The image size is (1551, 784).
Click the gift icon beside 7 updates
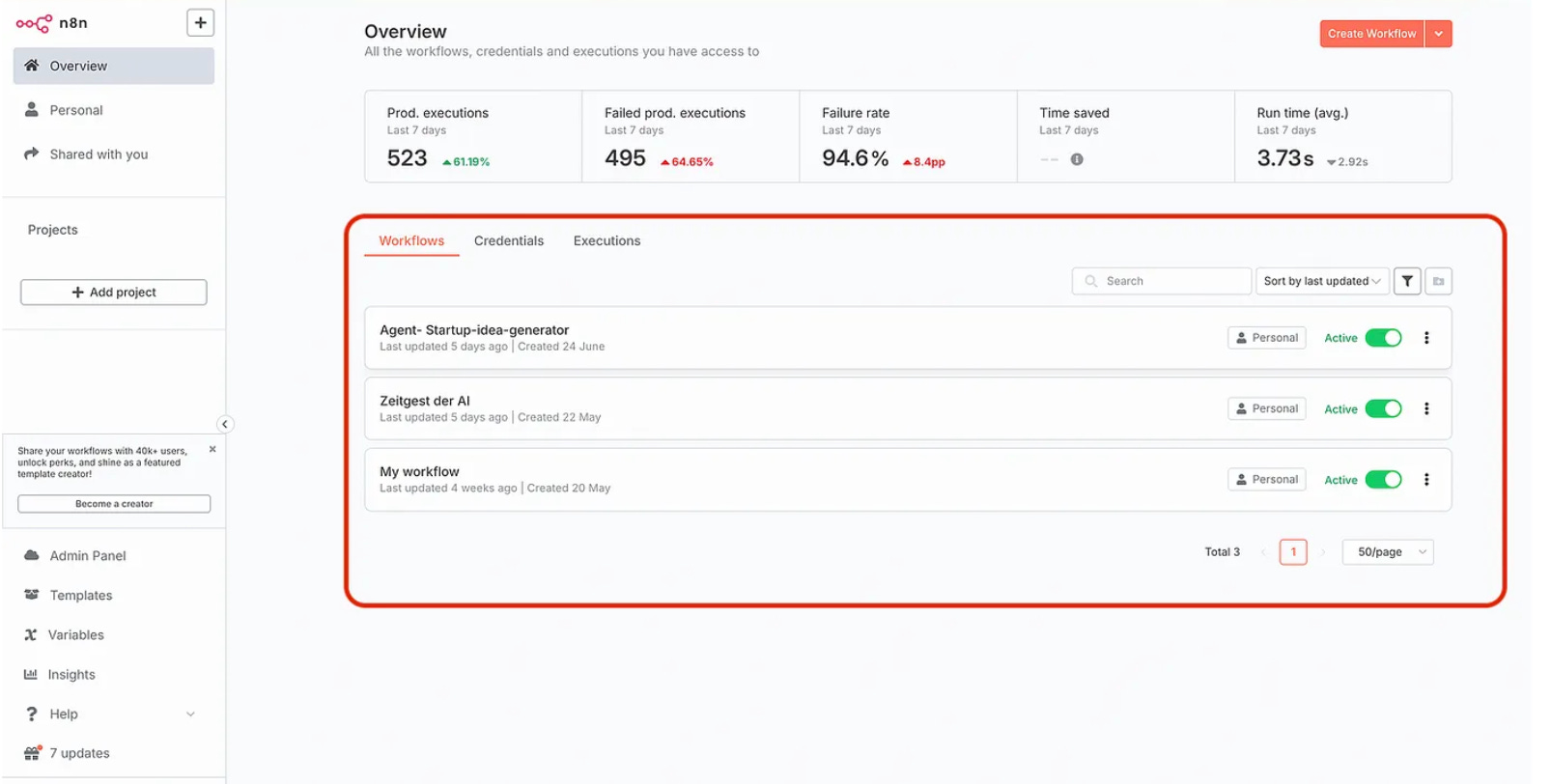32,753
